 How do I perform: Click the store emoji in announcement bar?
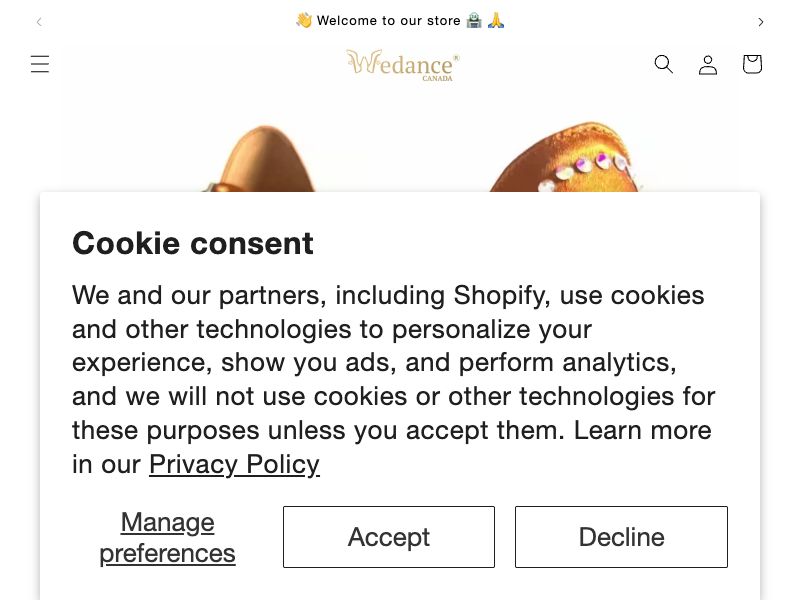click(474, 20)
